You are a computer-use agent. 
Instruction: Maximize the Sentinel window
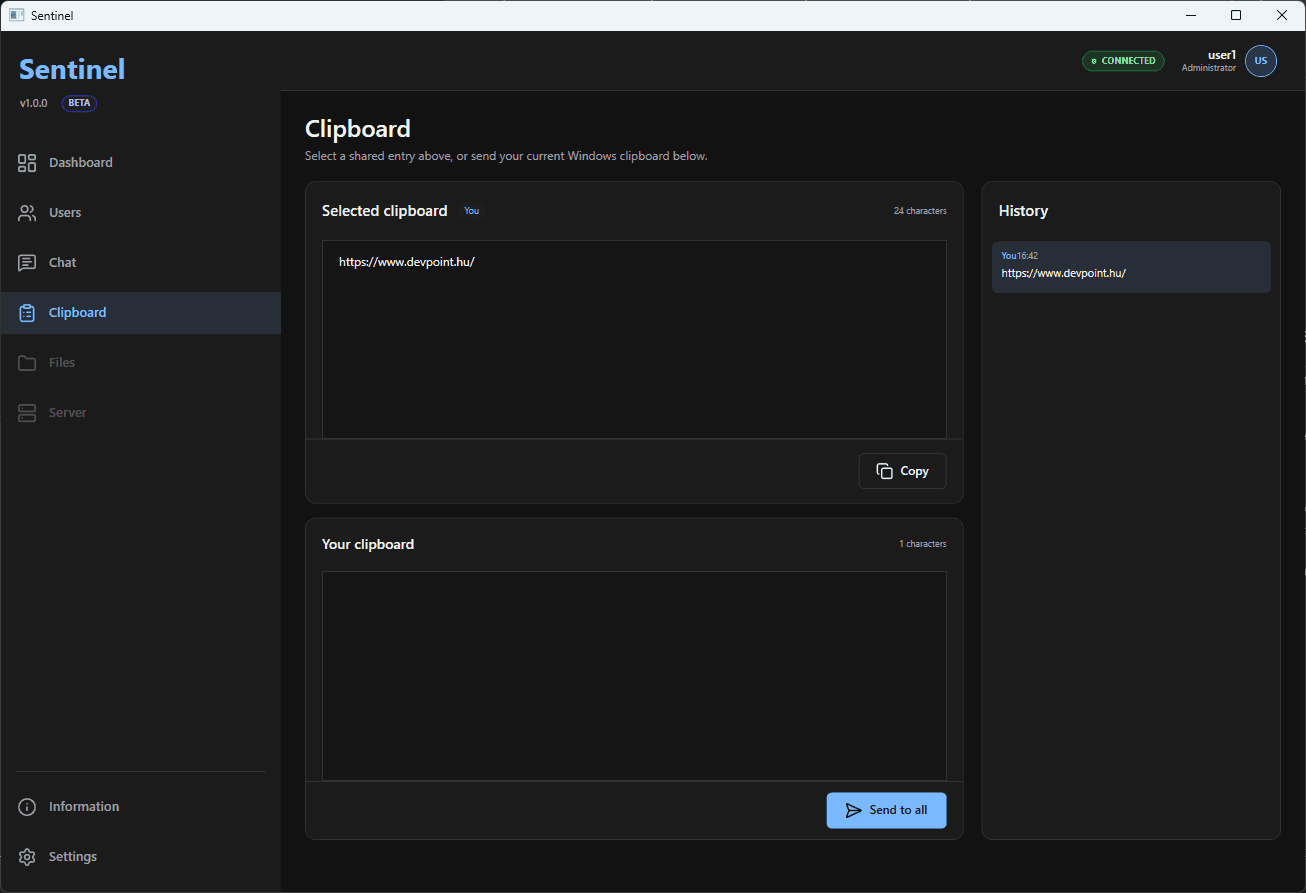point(1236,15)
